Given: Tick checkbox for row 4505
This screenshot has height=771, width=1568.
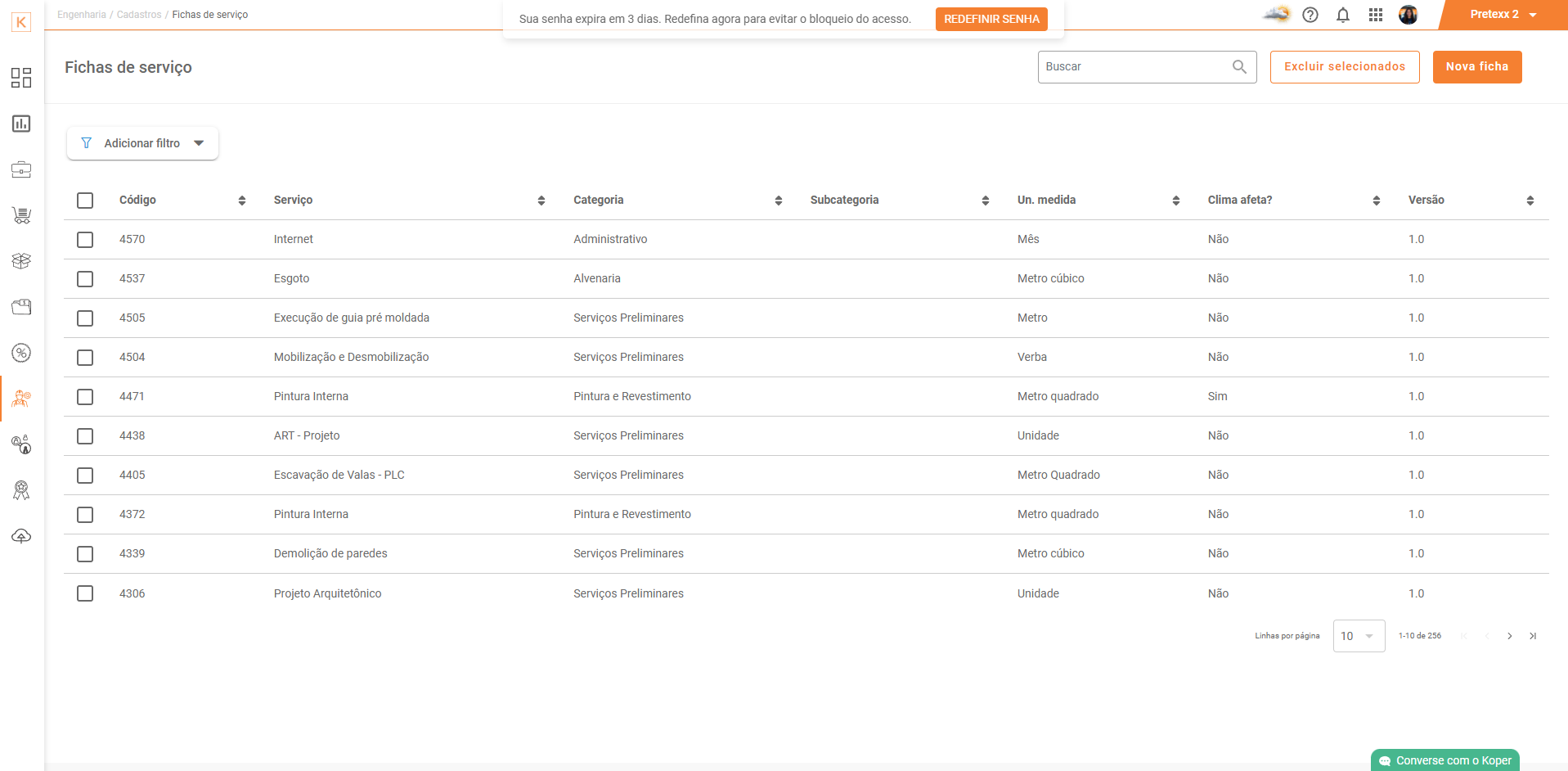Looking at the screenshot, I should coord(85,318).
